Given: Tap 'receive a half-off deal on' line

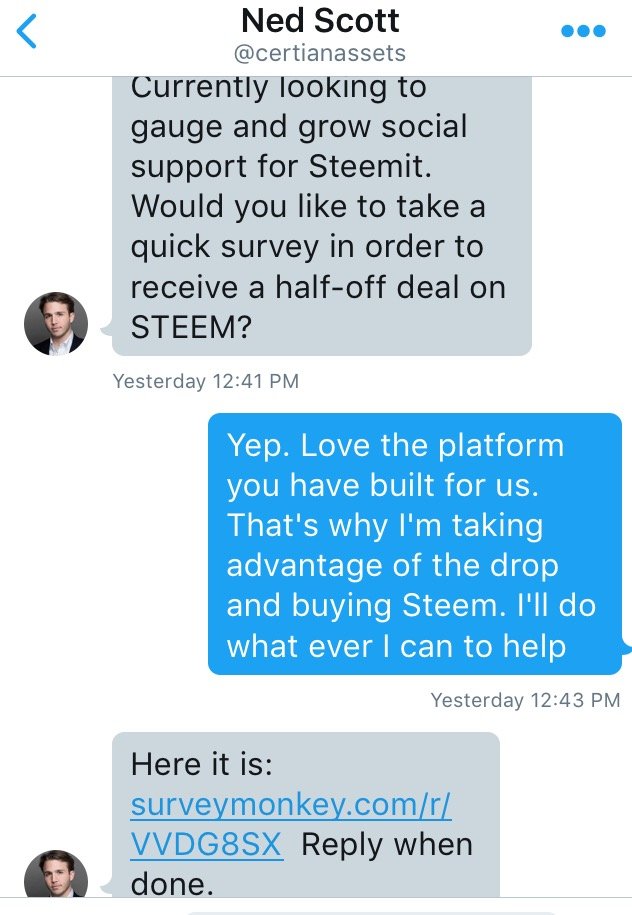Looking at the screenshot, I should coord(318,287).
